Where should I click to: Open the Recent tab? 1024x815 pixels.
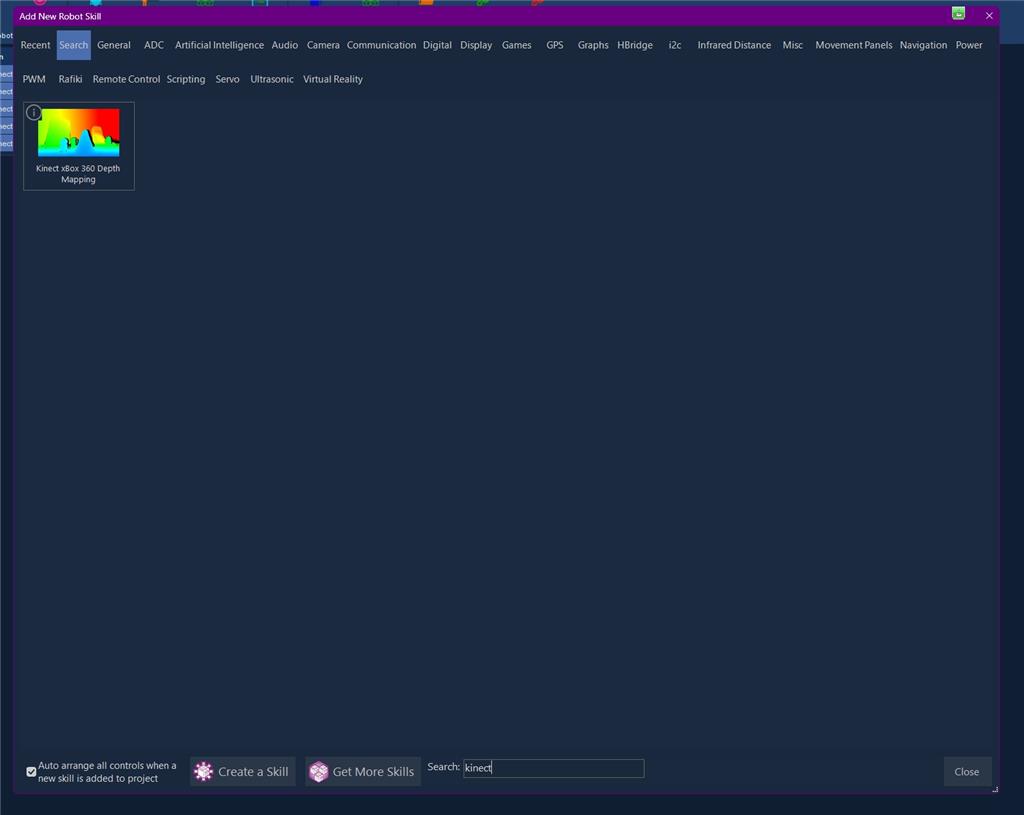click(x=35, y=45)
